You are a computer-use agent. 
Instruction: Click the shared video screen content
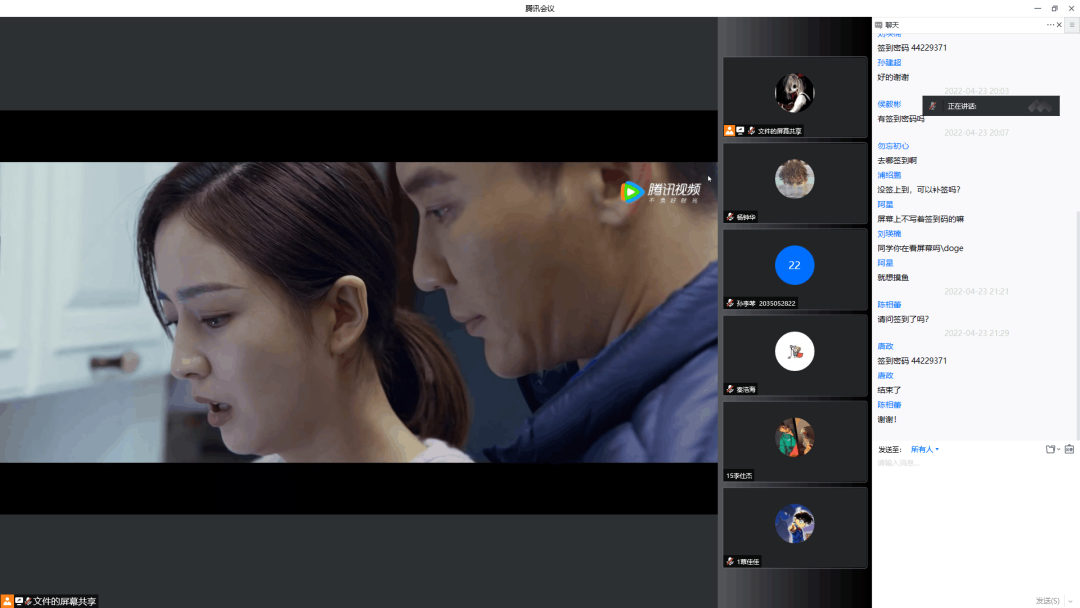pos(358,312)
